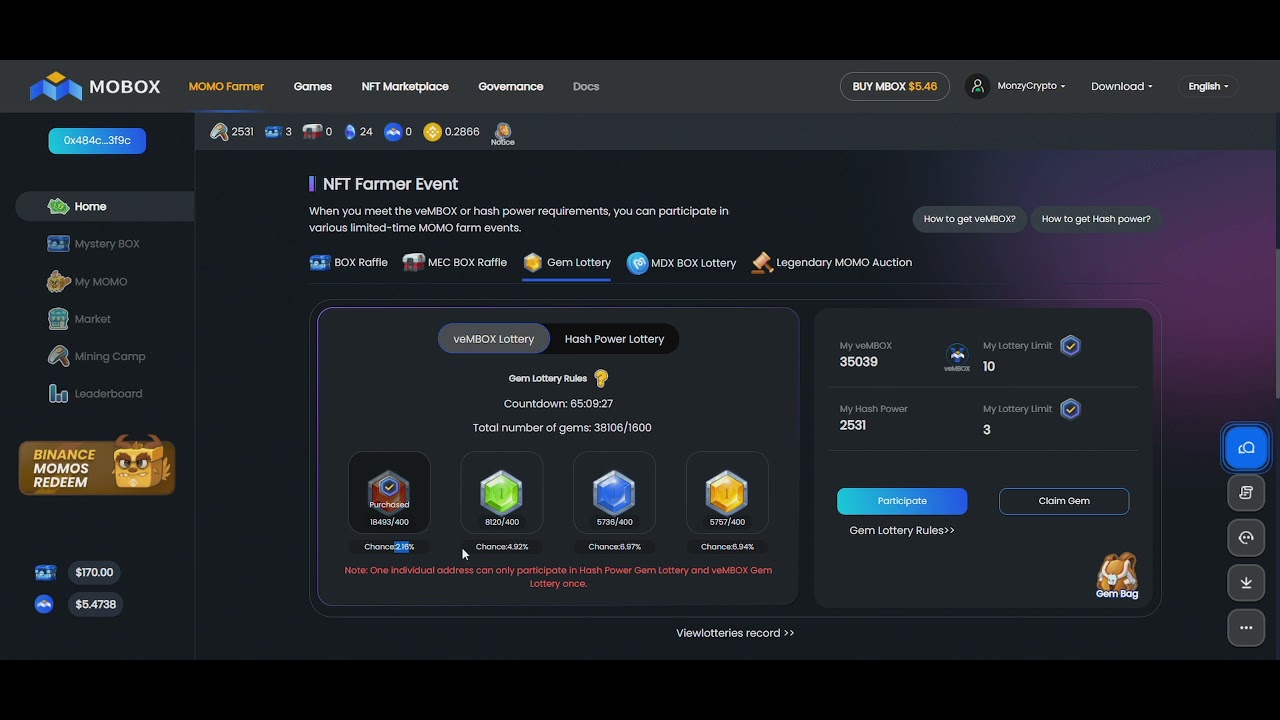
Task: Switch to Legendary MOMO Auction tab
Action: click(x=832, y=263)
